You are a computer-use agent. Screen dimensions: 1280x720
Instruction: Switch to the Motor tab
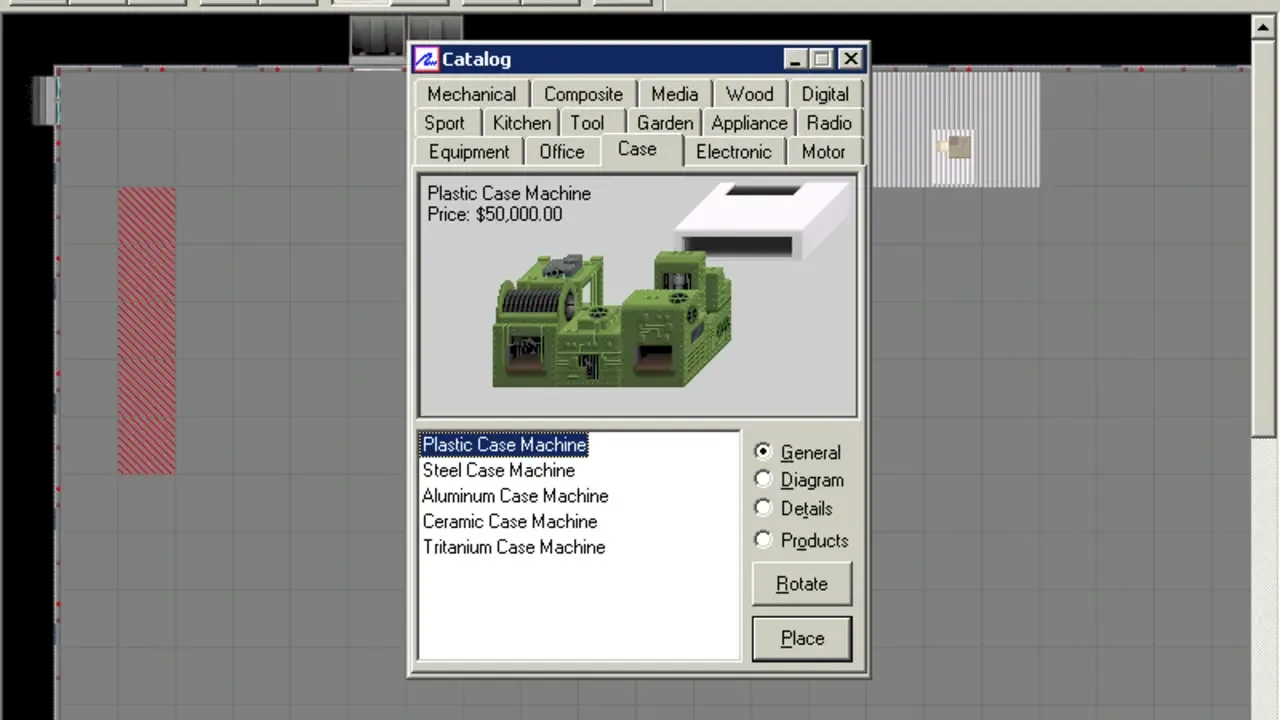tap(824, 152)
